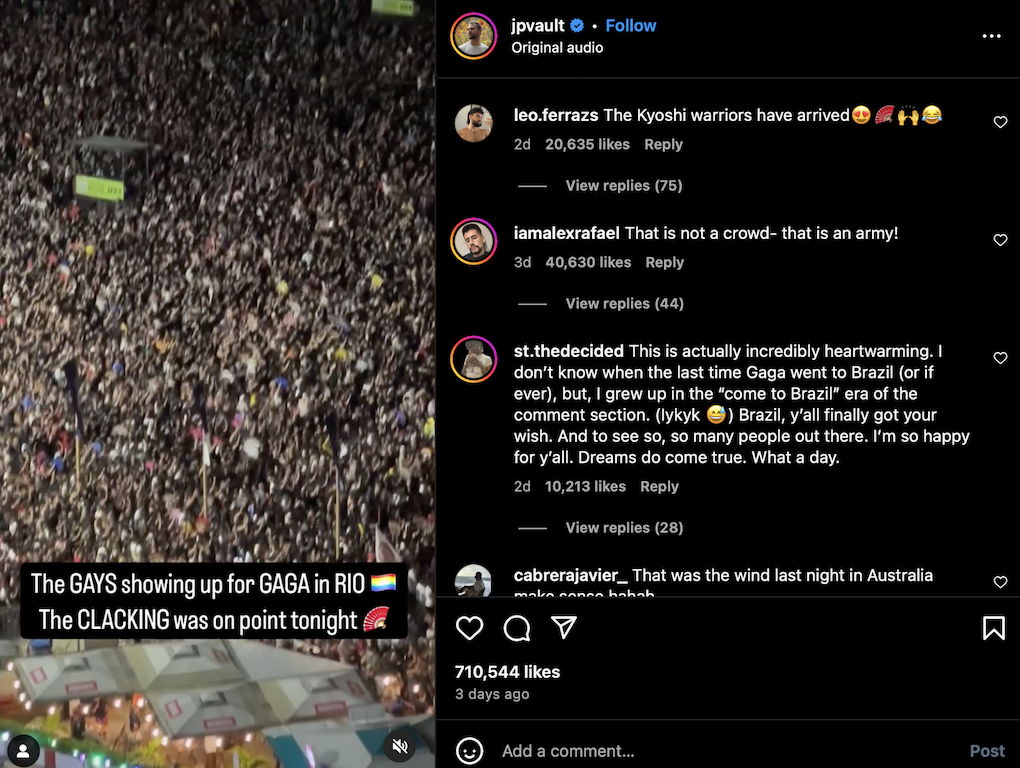The width and height of the screenshot is (1020, 768).
Task: Expand View replies (44)
Action: (624, 304)
